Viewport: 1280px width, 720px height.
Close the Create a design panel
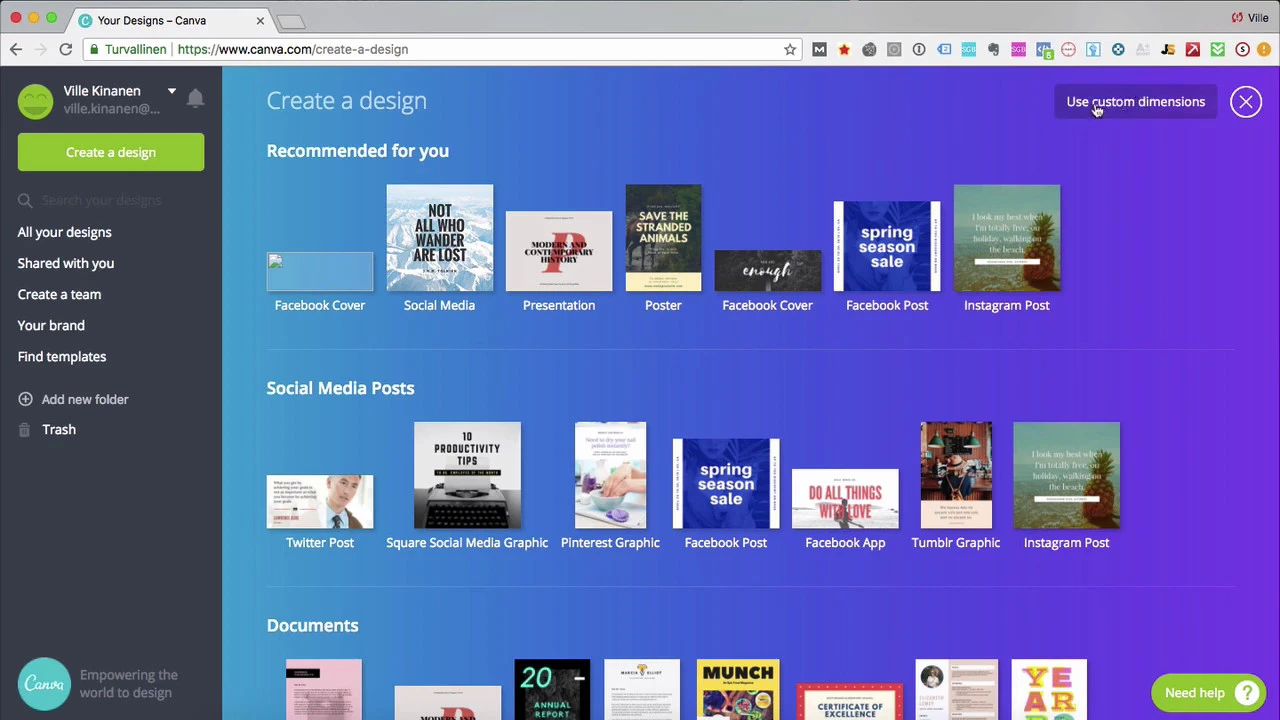(x=1246, y=101)
